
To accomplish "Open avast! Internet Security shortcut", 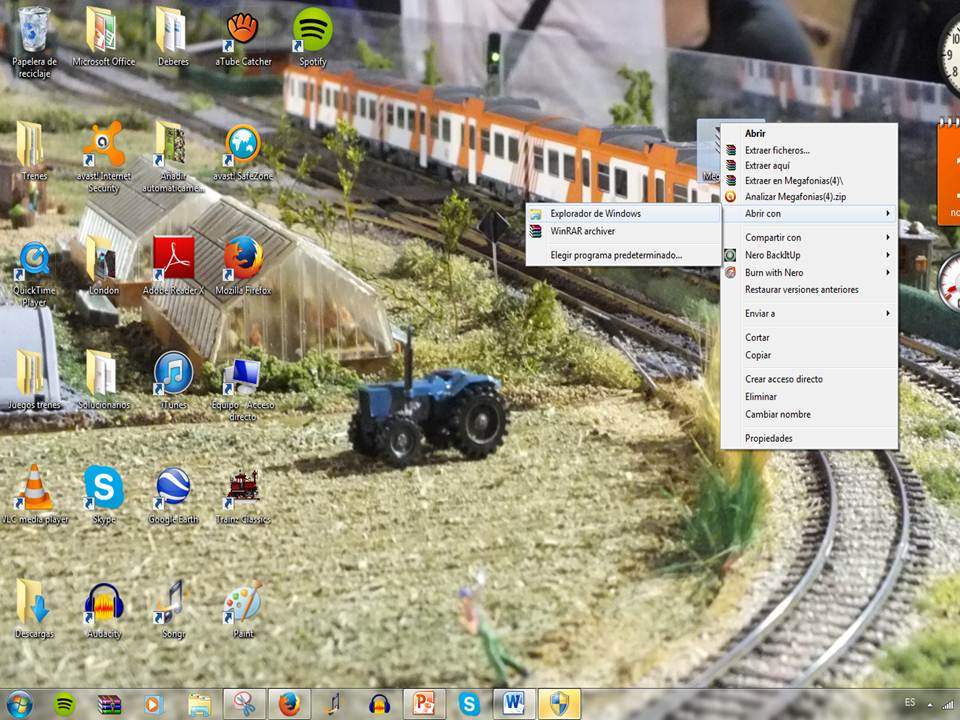I will 103,157.
